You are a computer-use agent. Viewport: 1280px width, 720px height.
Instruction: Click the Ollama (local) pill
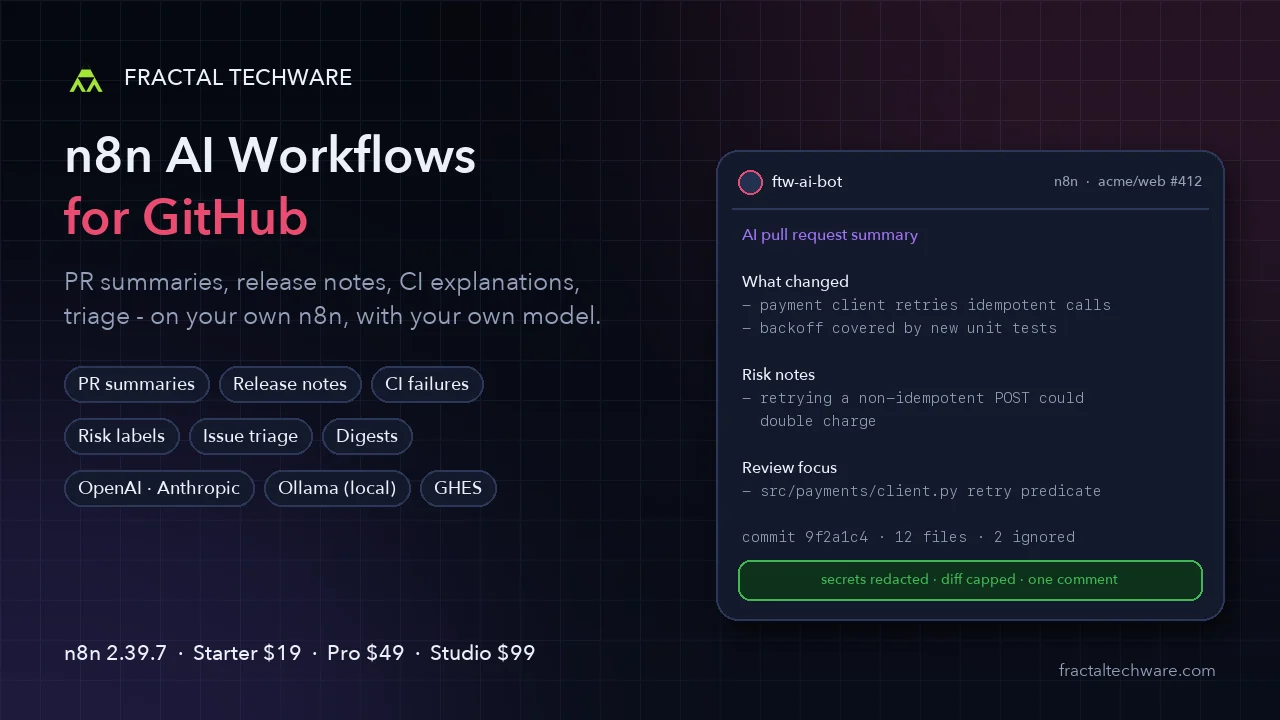337,488
